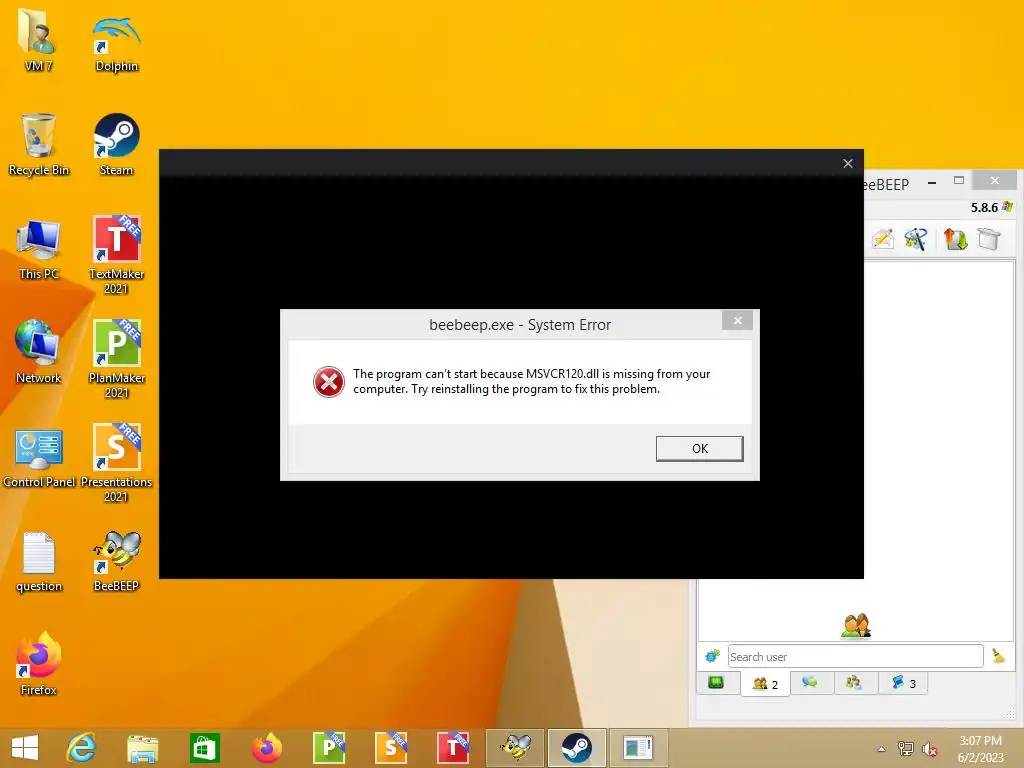The width and height of the screenshot is (1024, 768).
Task: Open Presentations from the taskbar
Action: click(x=391, y=748)
